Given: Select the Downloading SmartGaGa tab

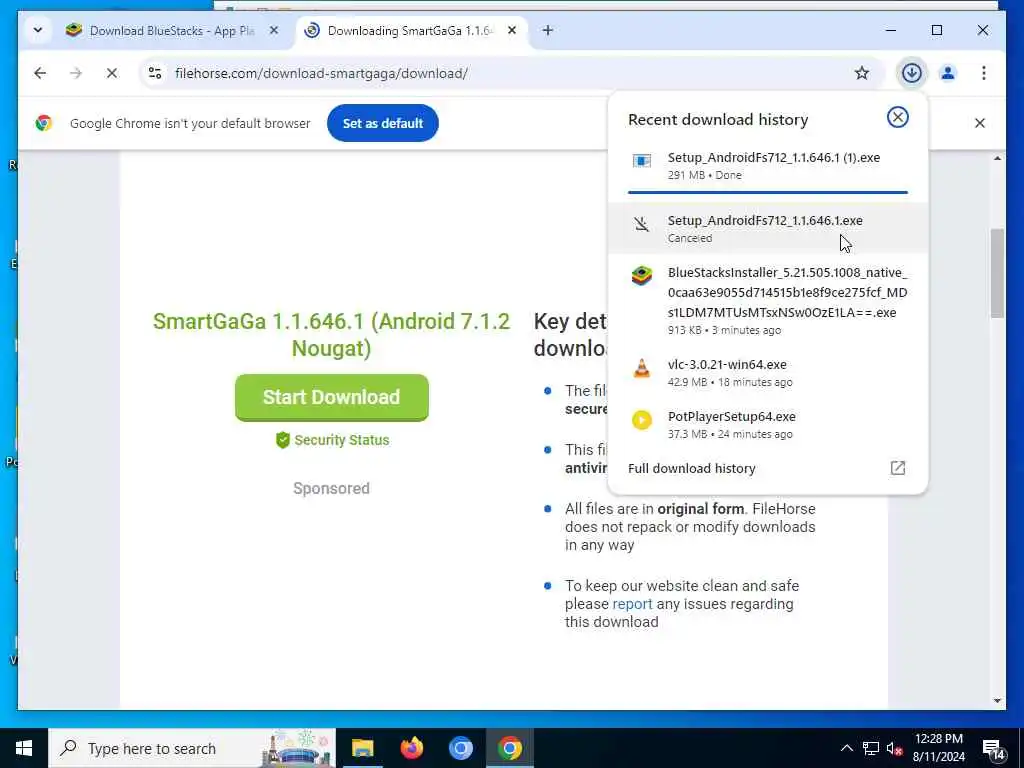Looking at the screenshot, I should pos(409,31).
